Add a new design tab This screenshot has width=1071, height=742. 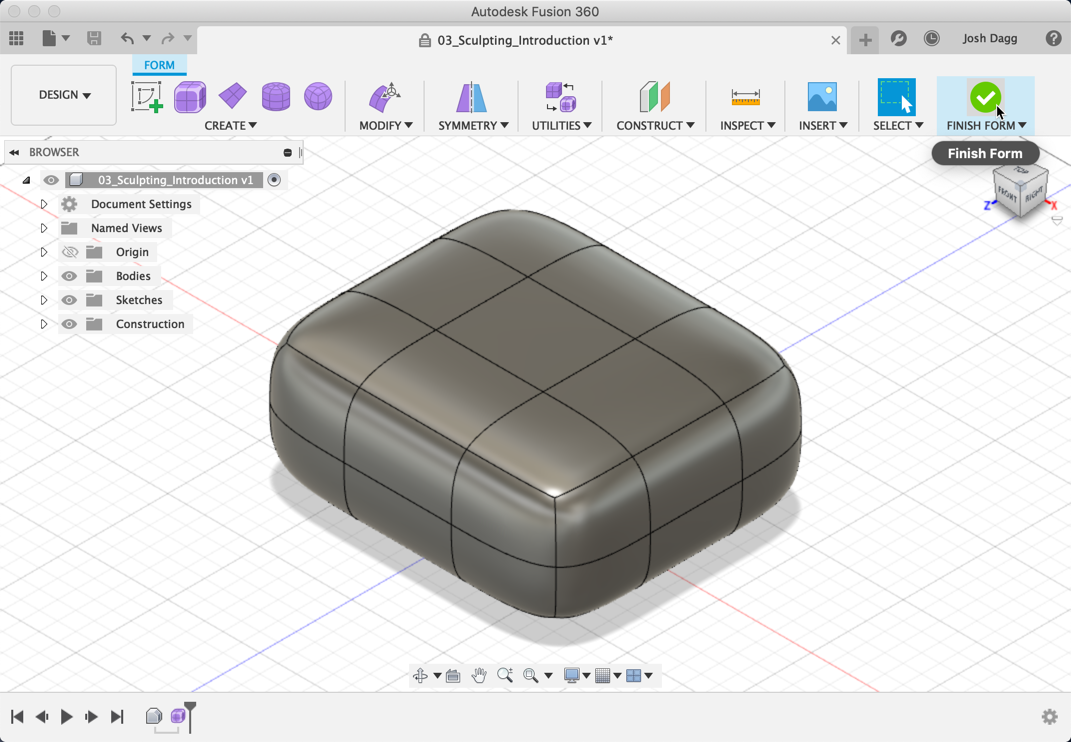[865, 40]
